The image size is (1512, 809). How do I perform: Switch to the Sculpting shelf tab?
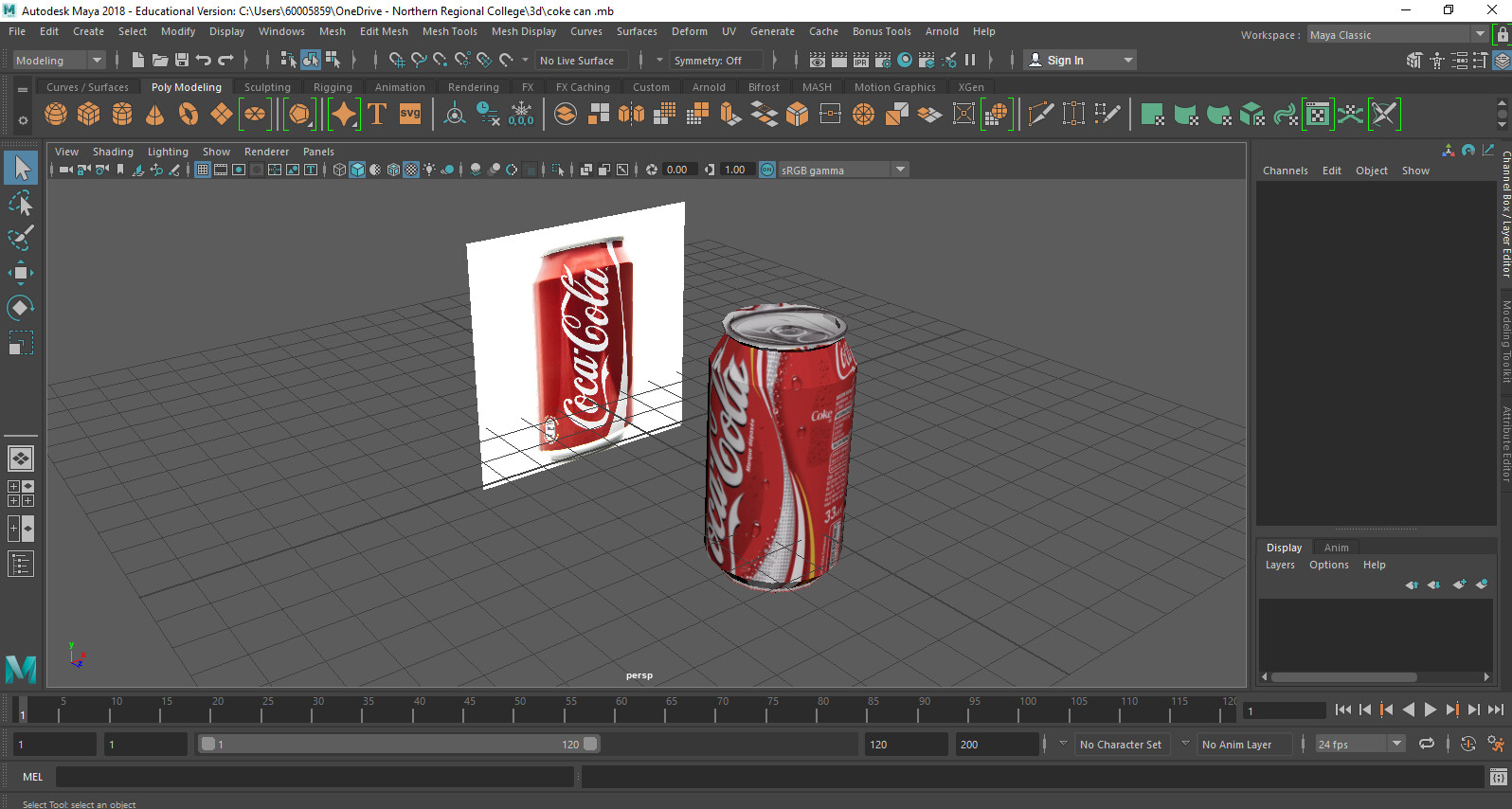pyautogui.click(x=267, y=87)
